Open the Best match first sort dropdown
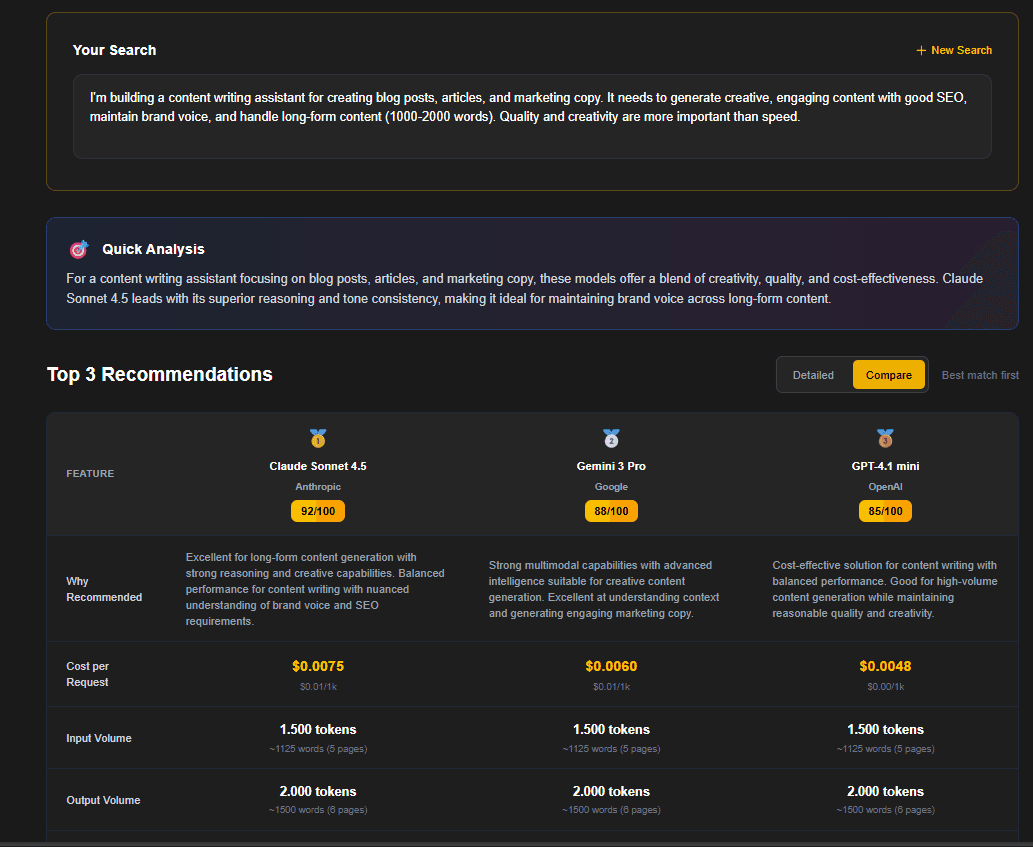This screenshot has width=1033, height=847. (980, 374)
